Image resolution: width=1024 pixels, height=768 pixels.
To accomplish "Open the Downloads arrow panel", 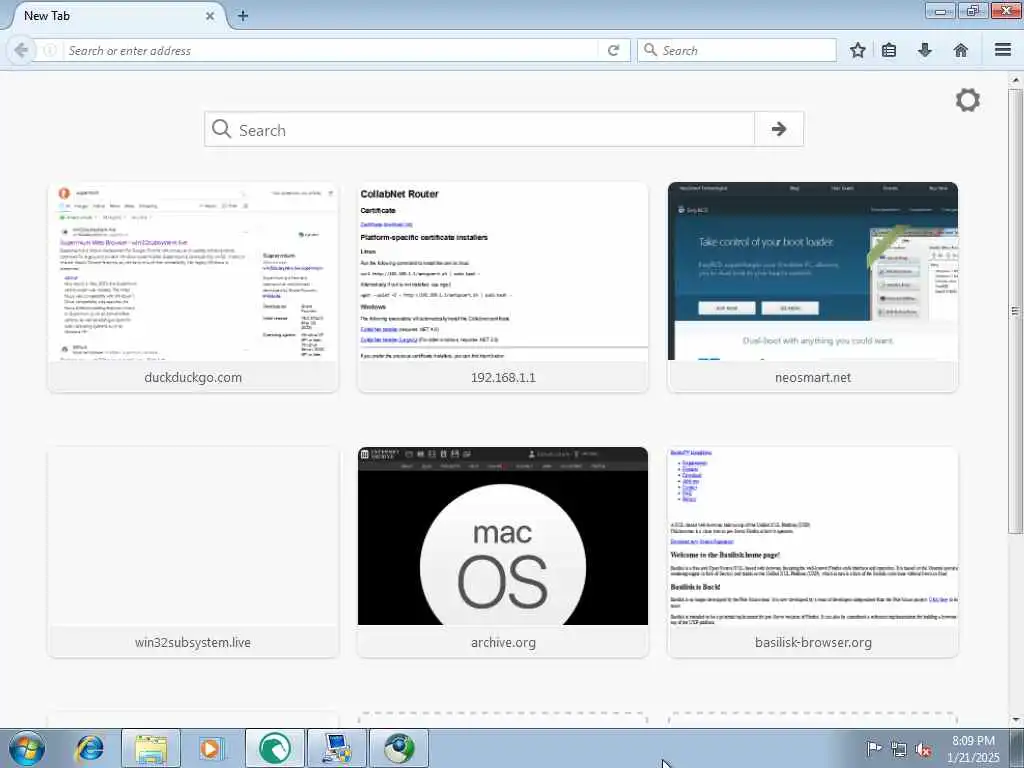I will click(x=925, y=50).
